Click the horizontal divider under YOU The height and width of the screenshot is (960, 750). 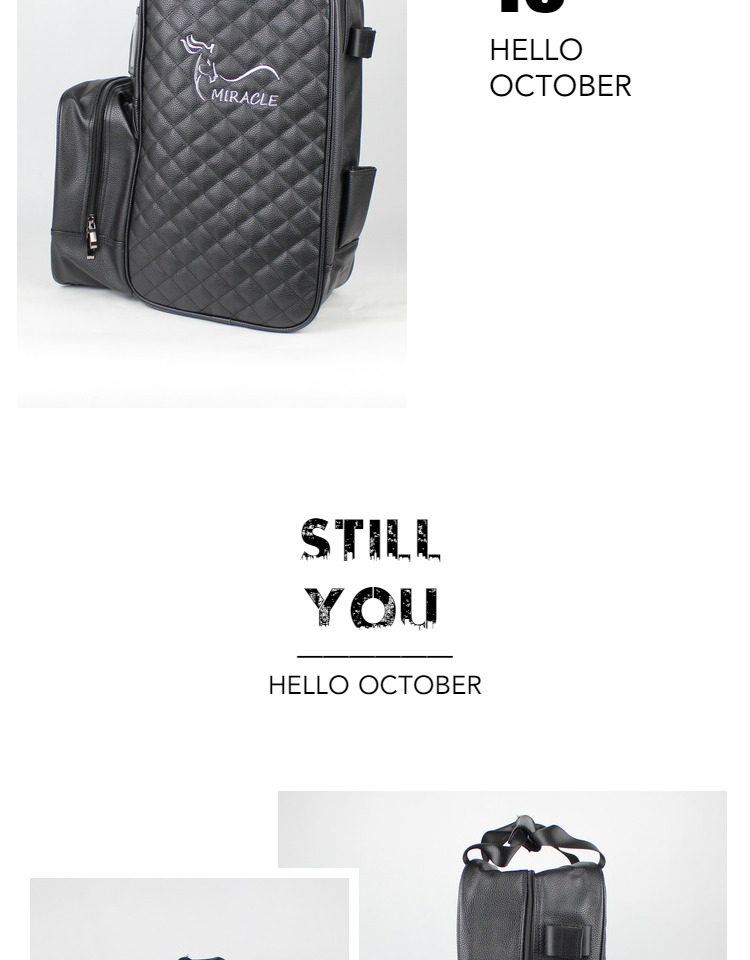tap(375, 656)
